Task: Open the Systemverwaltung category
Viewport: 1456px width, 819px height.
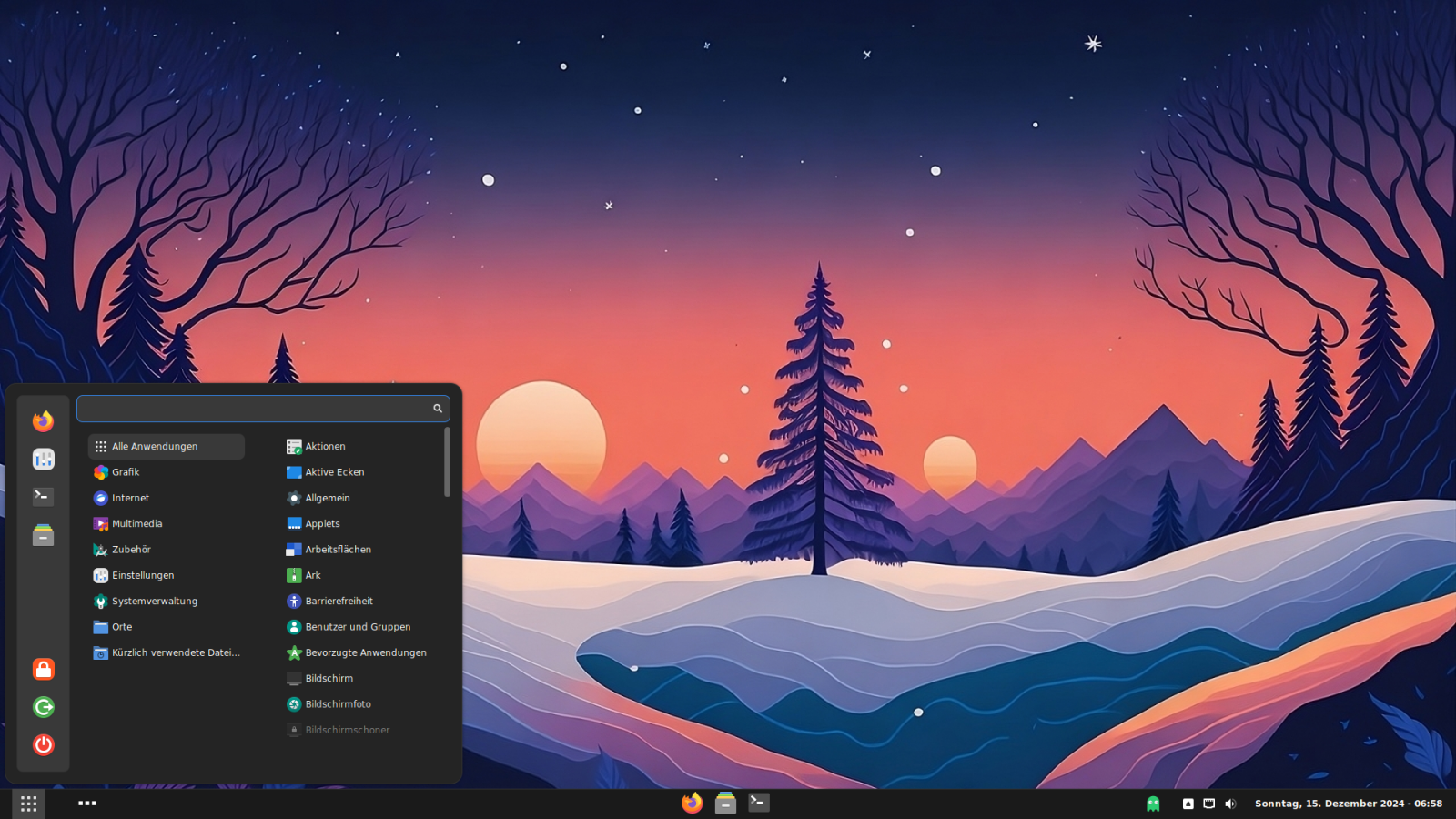Action: (x=154, y=602)
